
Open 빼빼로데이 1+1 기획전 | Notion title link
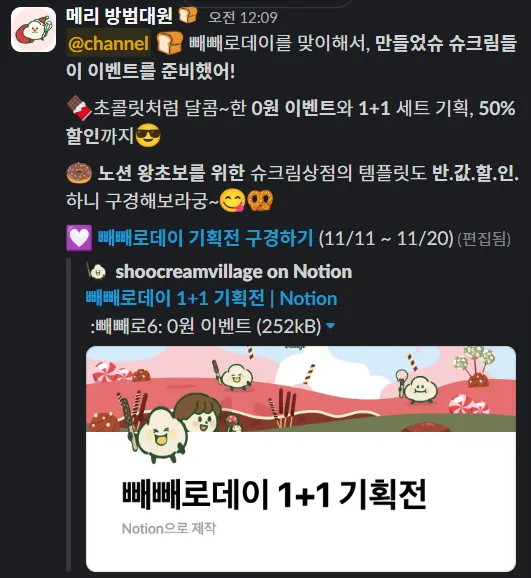(x=211, y=298)
